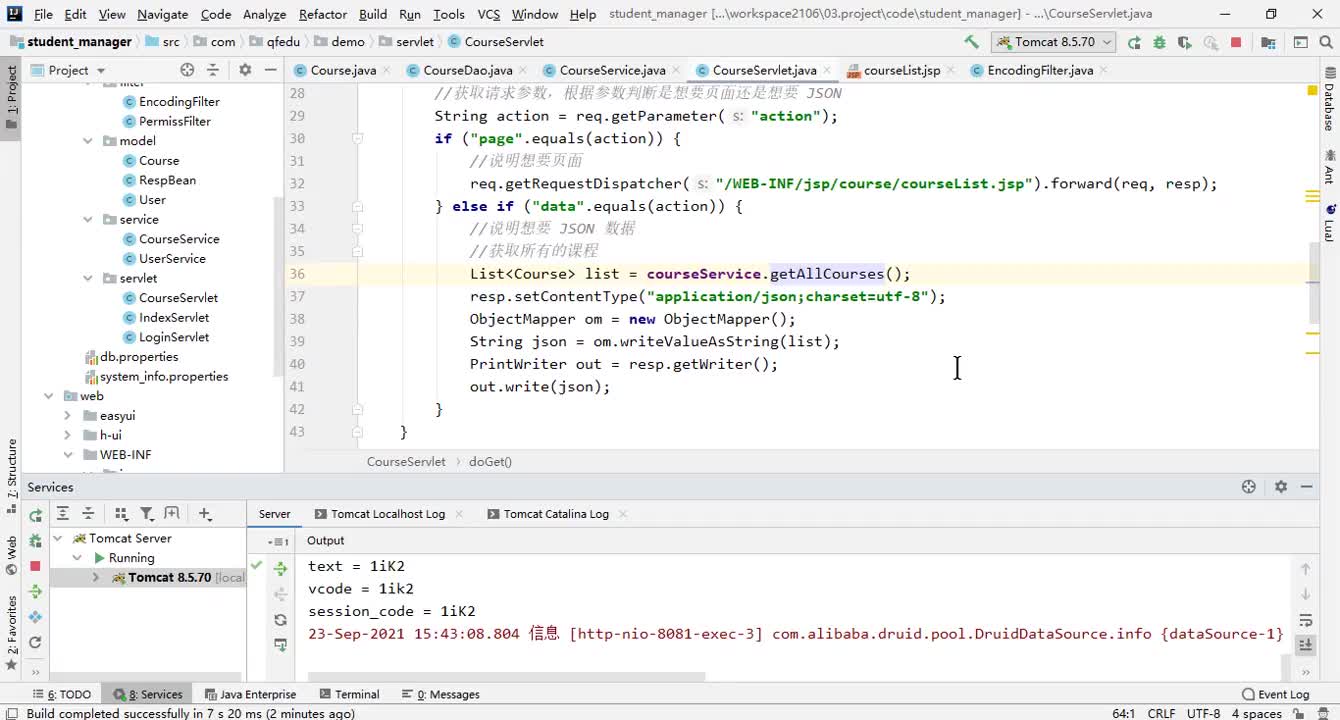Collapse all in Project panel header
The width and height of the screenshot is (1340, 720).
[212, 69]
